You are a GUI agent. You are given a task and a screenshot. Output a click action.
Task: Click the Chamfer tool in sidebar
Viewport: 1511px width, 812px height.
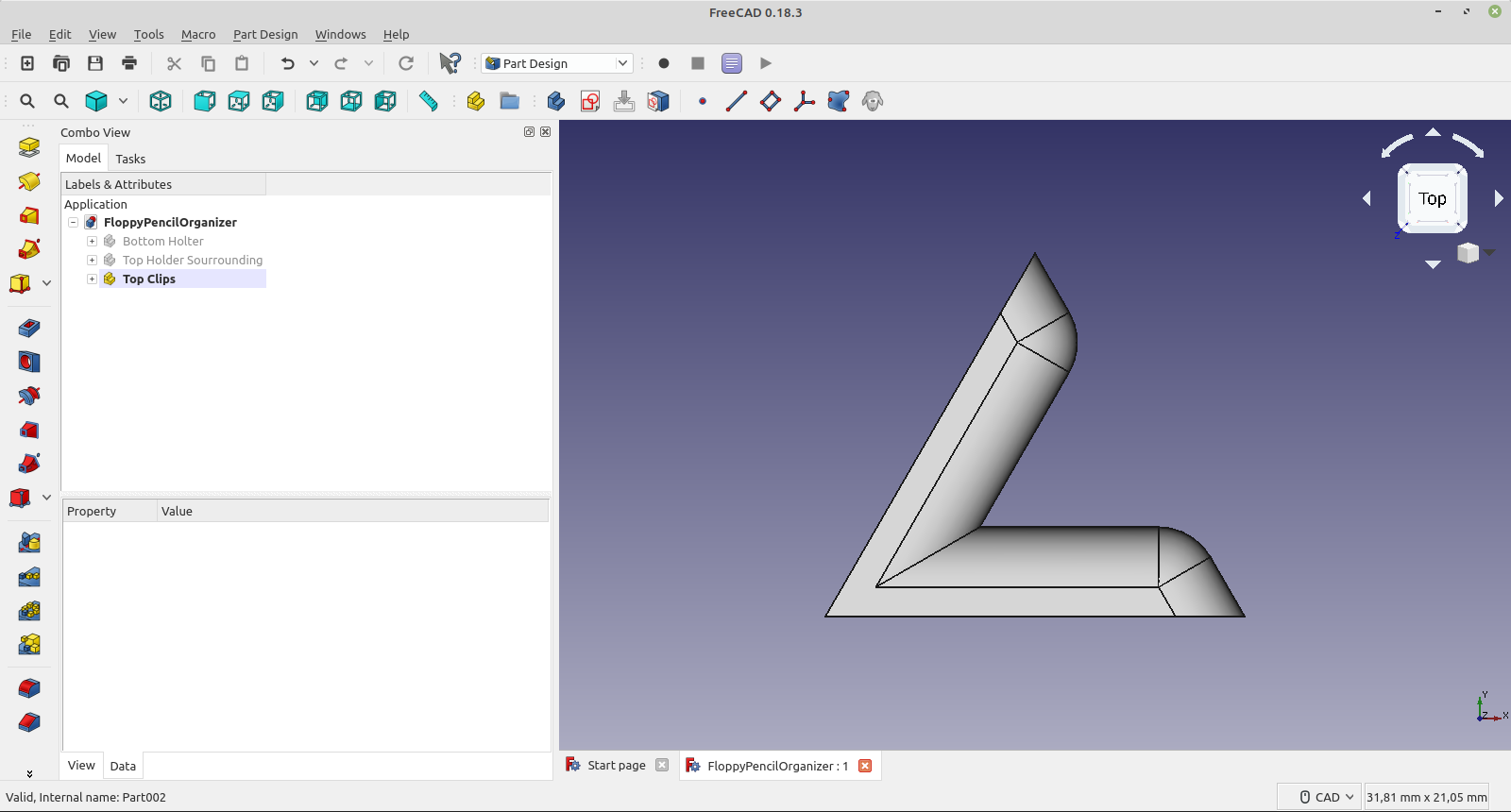point(29,722)
